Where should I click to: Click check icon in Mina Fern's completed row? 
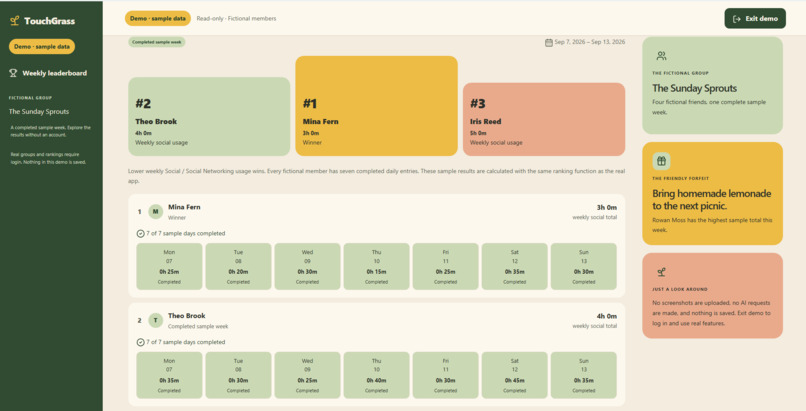pos(140,233)
